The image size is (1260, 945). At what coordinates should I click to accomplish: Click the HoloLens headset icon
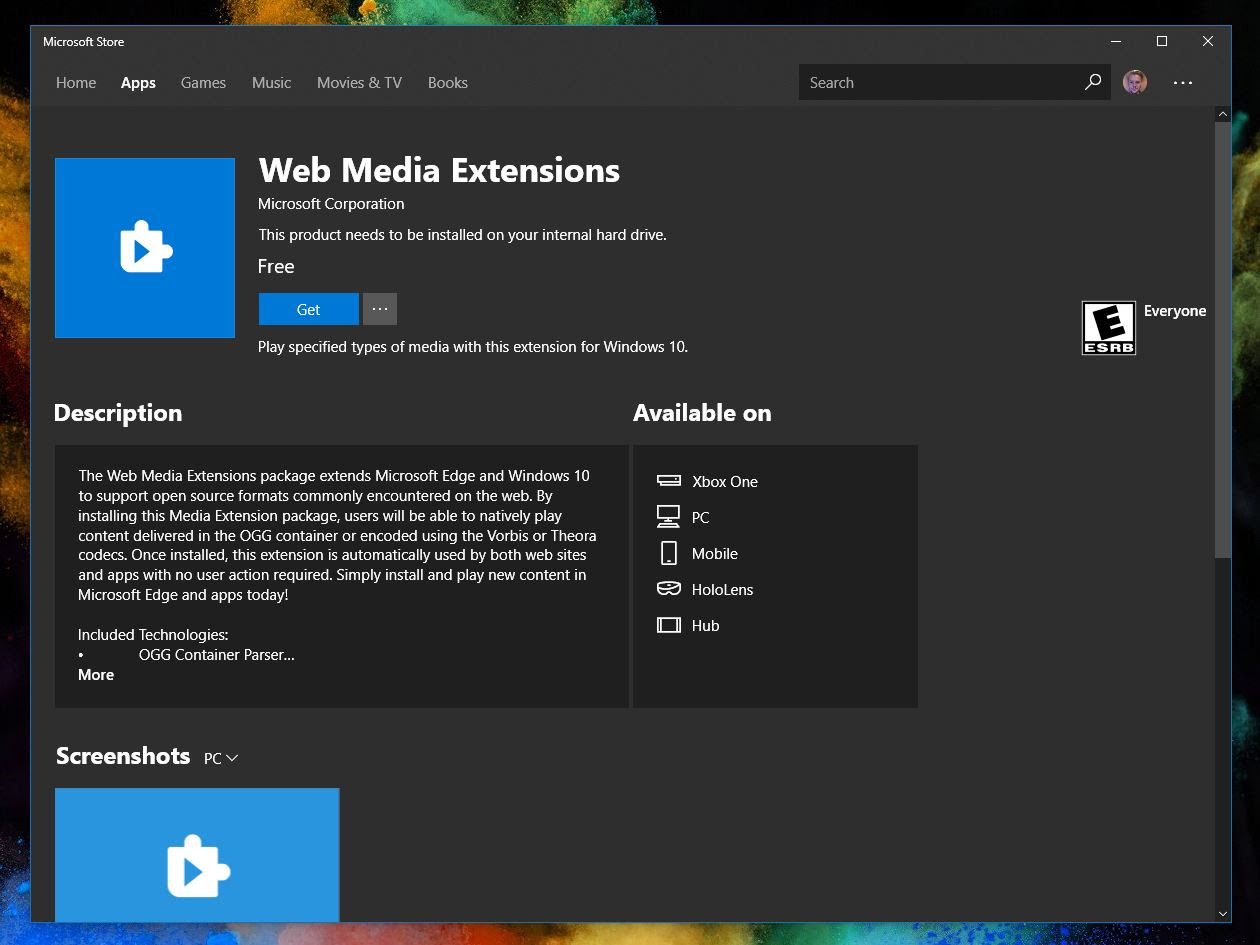pos(668,589)
